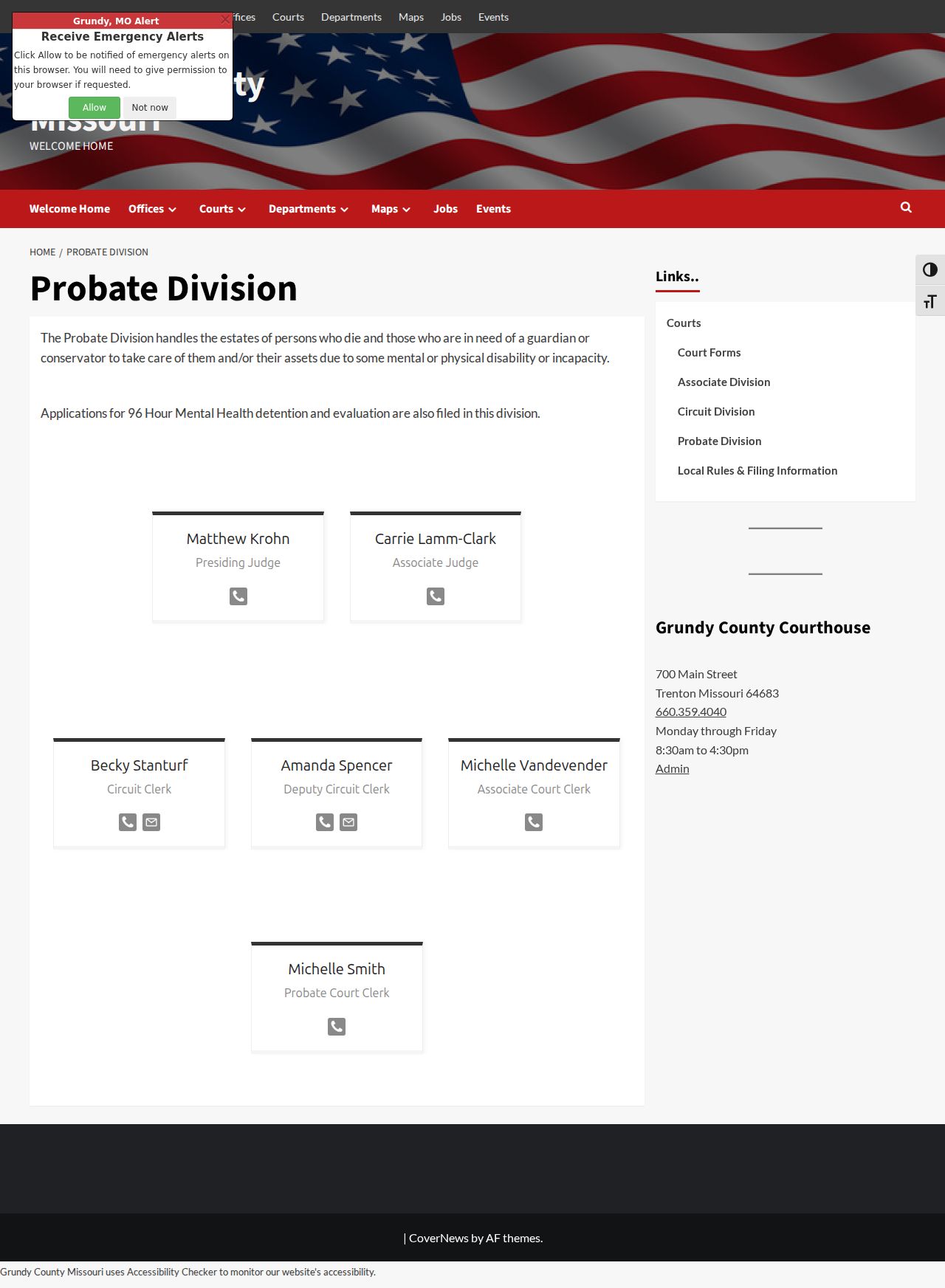Open Courts in the top dark bar
Screen dimensions: 945x1288
point(288,17)
